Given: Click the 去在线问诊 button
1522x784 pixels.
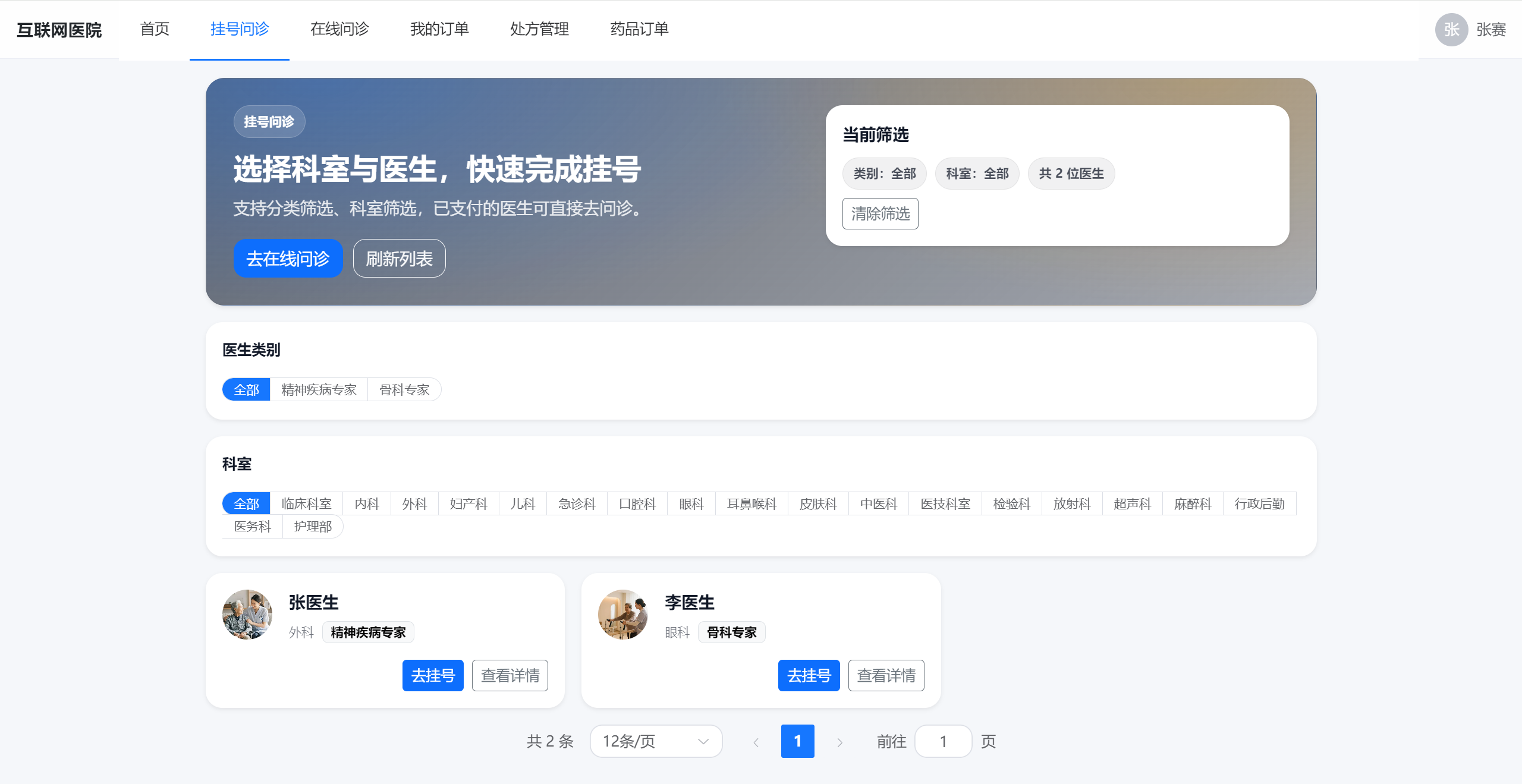Looking at the screenshot, I should click(288, 258).
